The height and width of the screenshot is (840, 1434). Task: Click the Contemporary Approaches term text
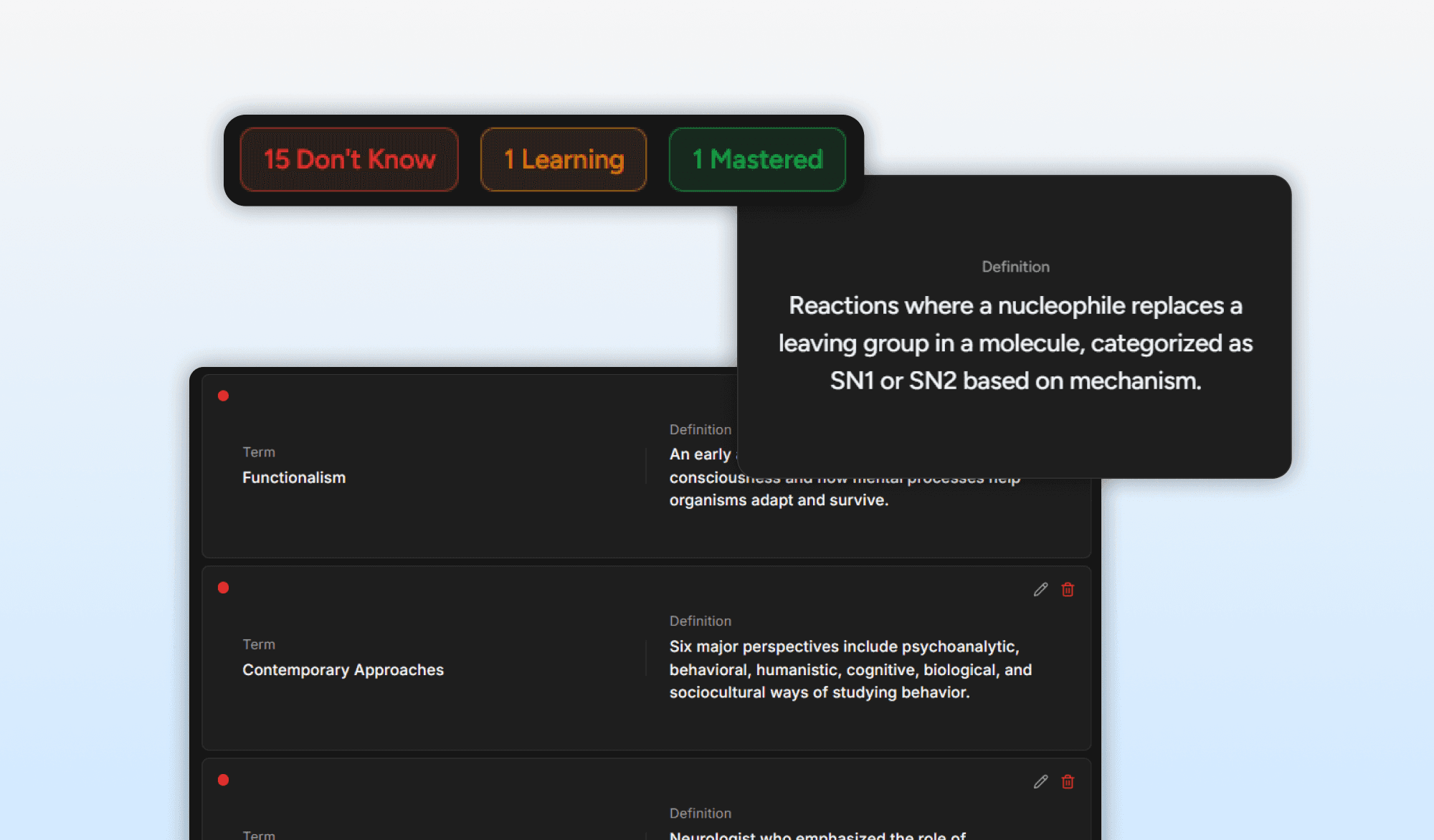[x=343, y=669]
